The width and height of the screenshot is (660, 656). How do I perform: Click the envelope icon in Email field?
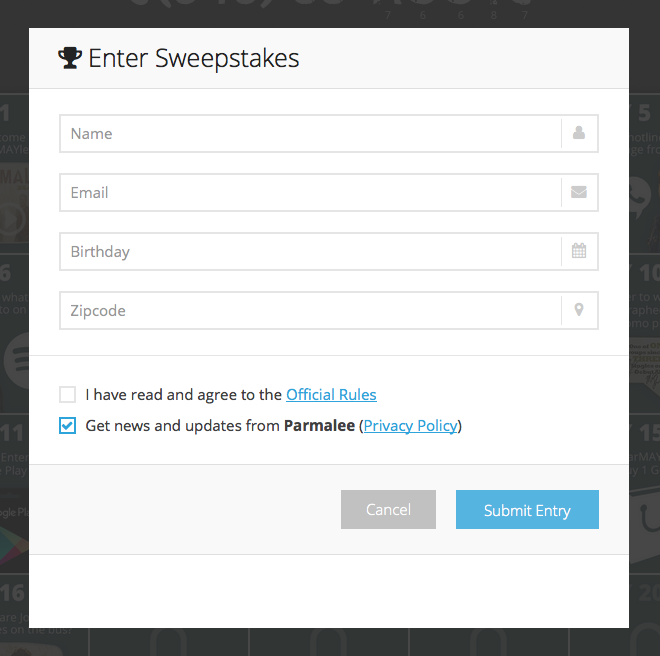[x=579, y=192]
